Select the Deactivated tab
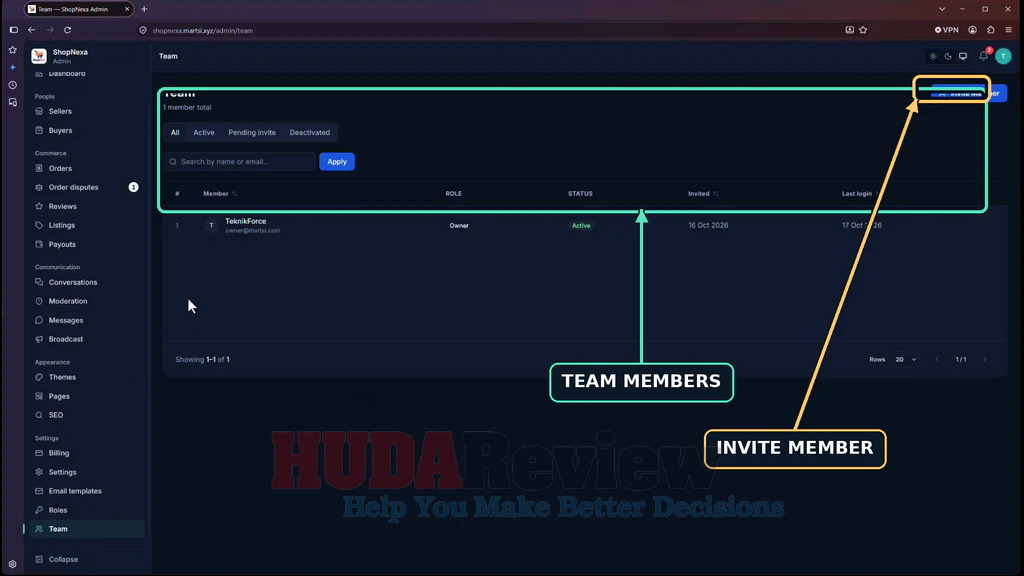 tap(310, 133)
